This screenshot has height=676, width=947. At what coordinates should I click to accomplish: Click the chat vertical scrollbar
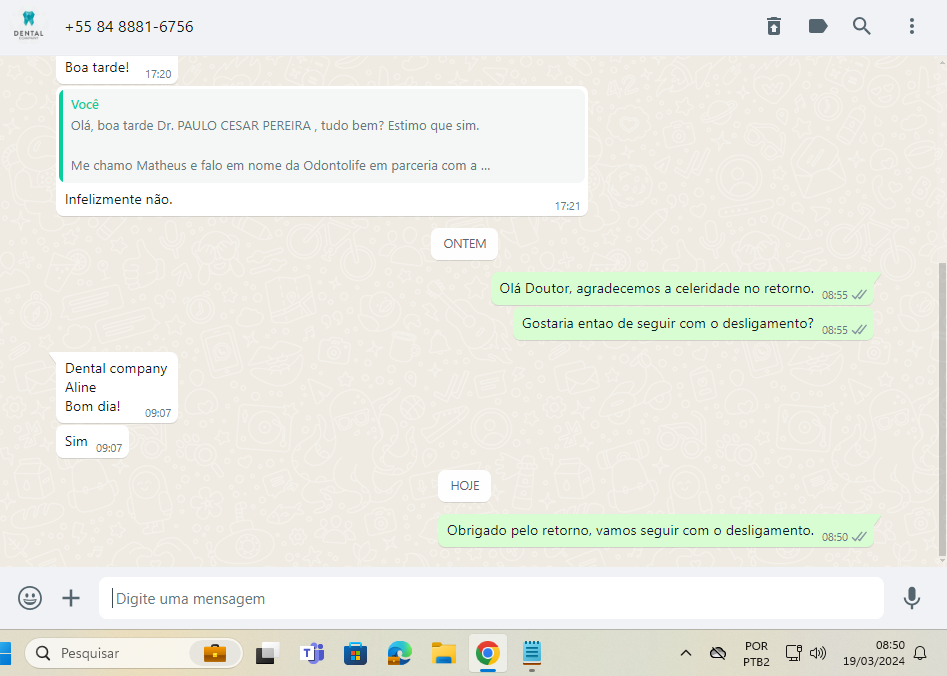coord(942,408)
